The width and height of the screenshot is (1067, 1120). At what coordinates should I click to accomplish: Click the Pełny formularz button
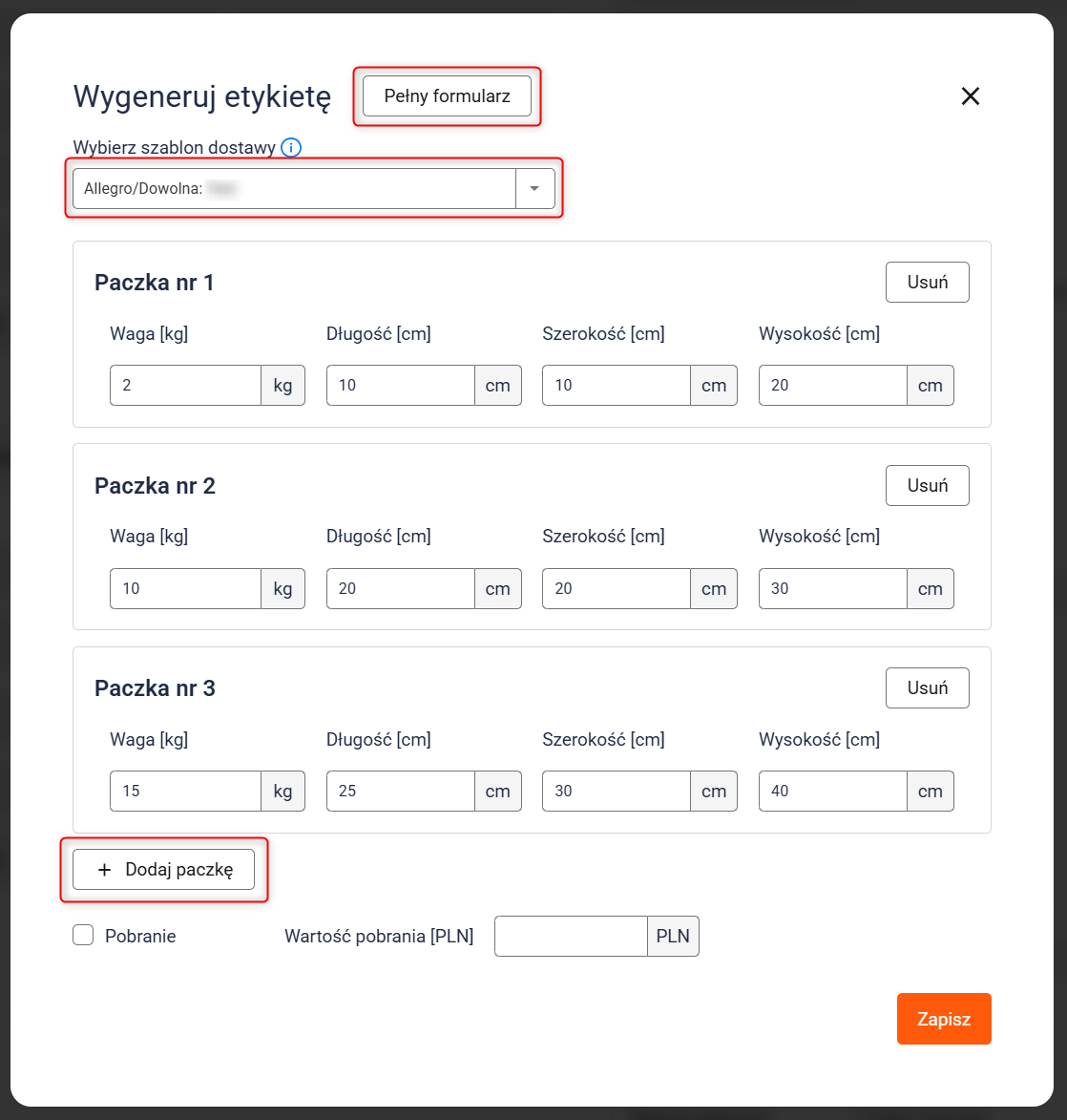pos(447,96)
